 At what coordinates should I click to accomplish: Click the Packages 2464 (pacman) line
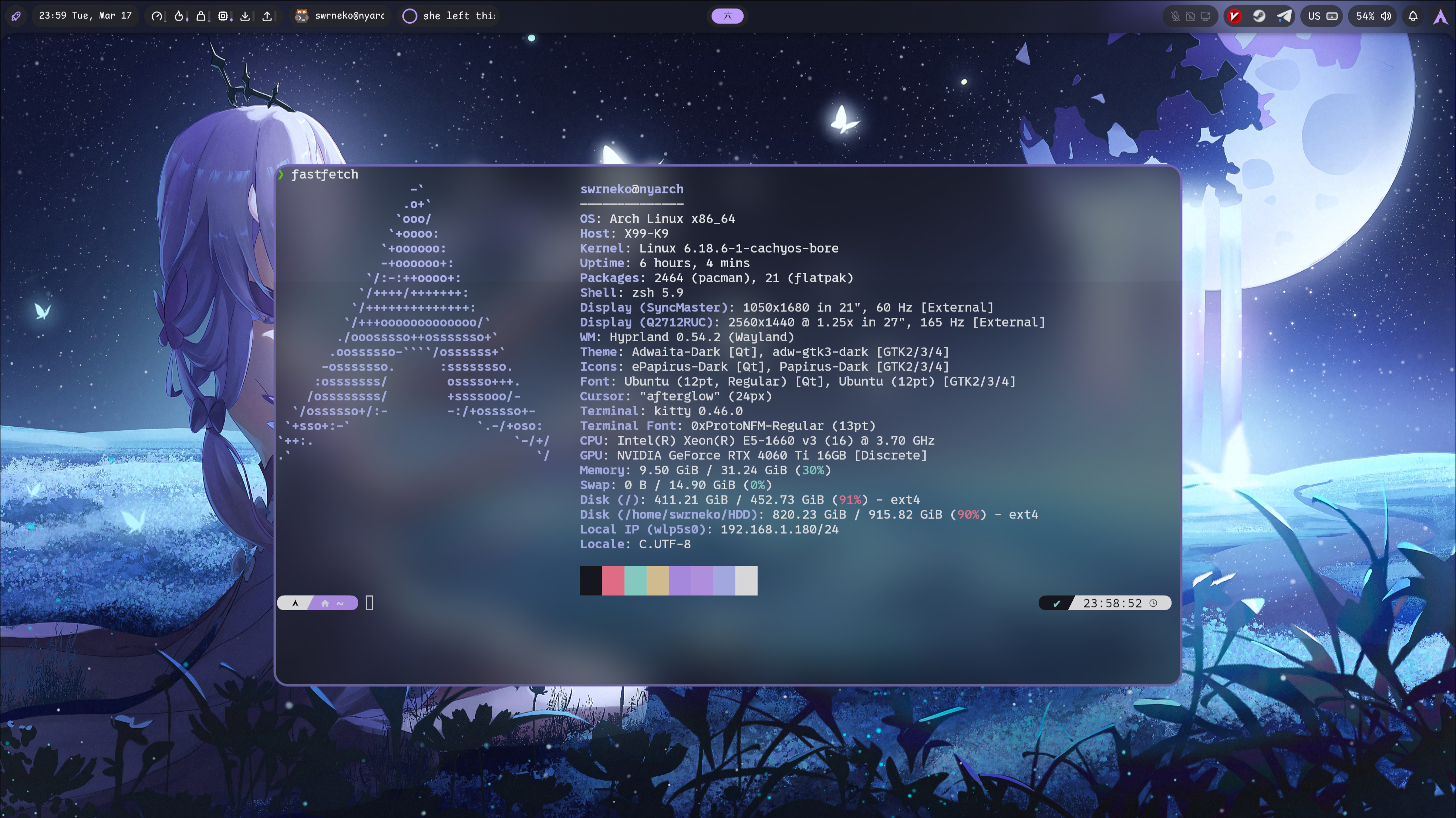coord(717,278)
